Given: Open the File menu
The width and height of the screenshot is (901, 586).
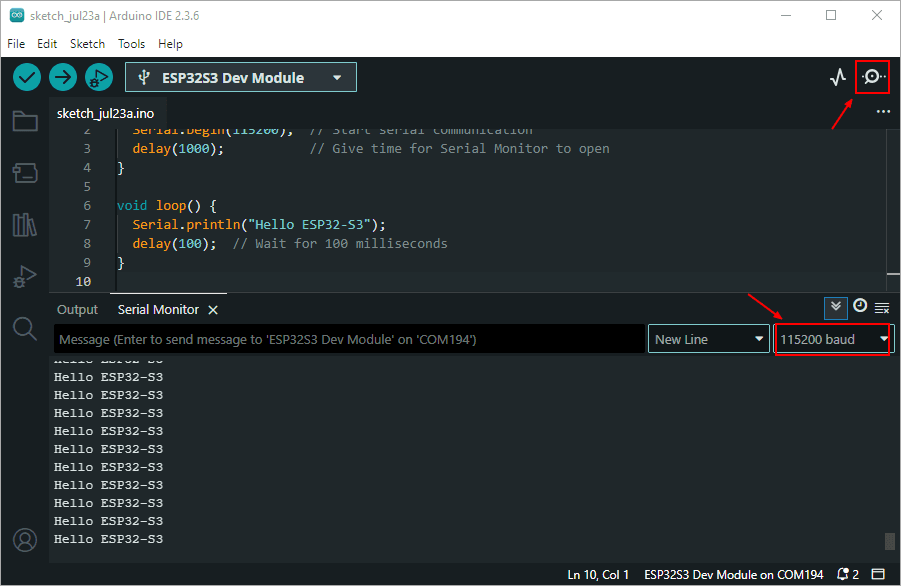Looking at the screenshot, I should coord(16,44).
